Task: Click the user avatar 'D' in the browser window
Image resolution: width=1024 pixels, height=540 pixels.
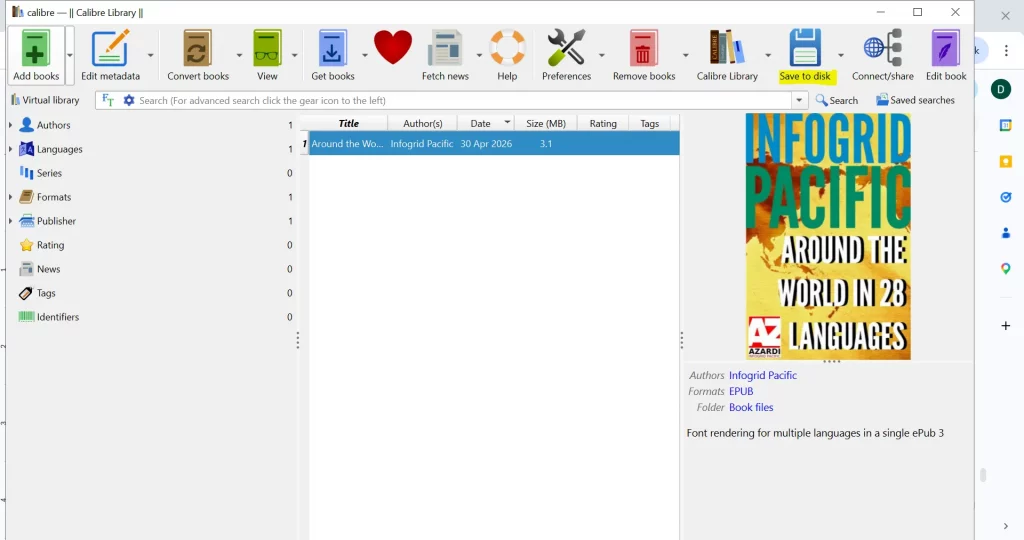Action: pyautogui.click(x=1000, y=89)
